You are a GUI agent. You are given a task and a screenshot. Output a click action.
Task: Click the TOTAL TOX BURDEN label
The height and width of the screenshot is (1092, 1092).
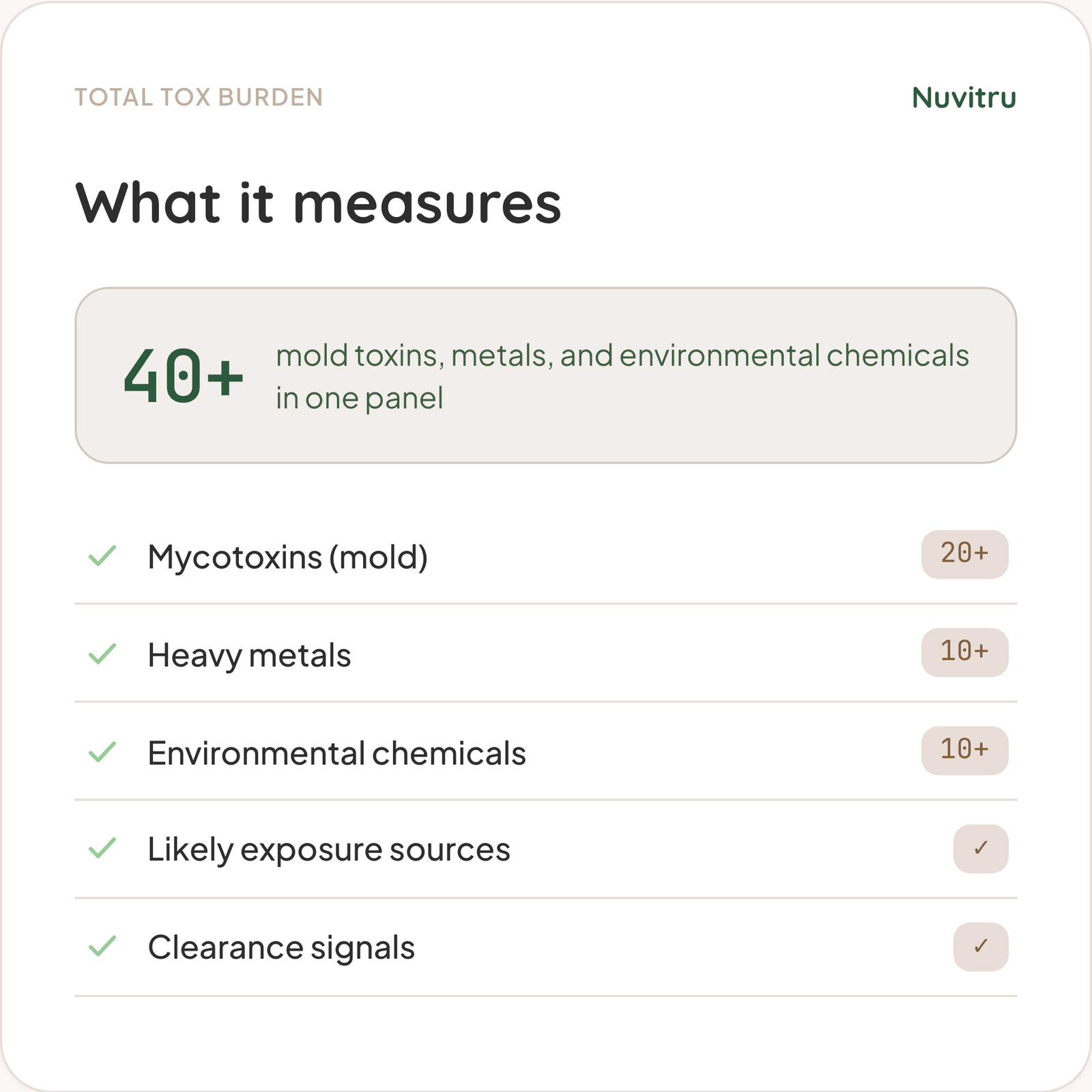[x=199, y=98]
